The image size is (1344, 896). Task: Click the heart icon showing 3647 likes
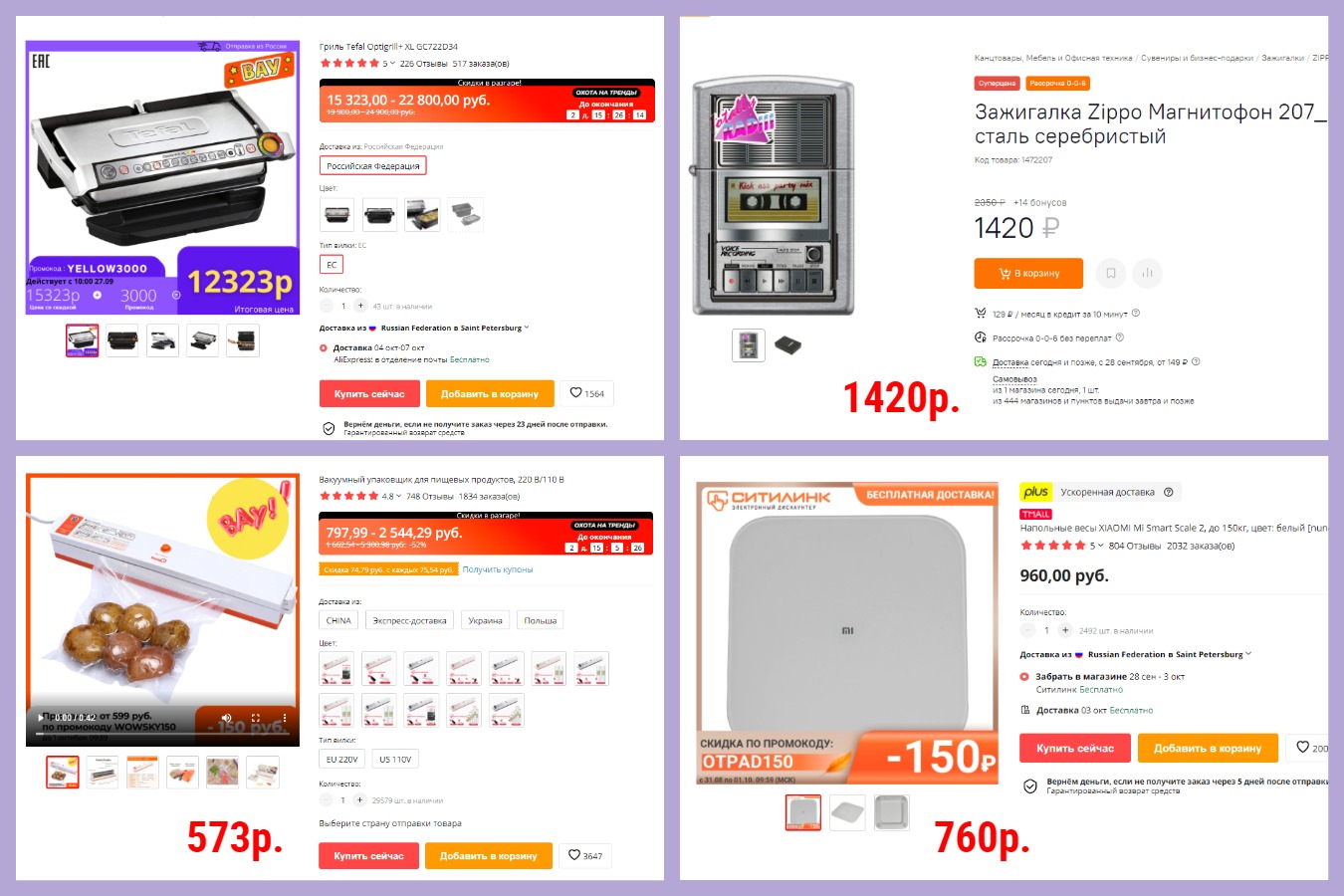click(585, 855)
